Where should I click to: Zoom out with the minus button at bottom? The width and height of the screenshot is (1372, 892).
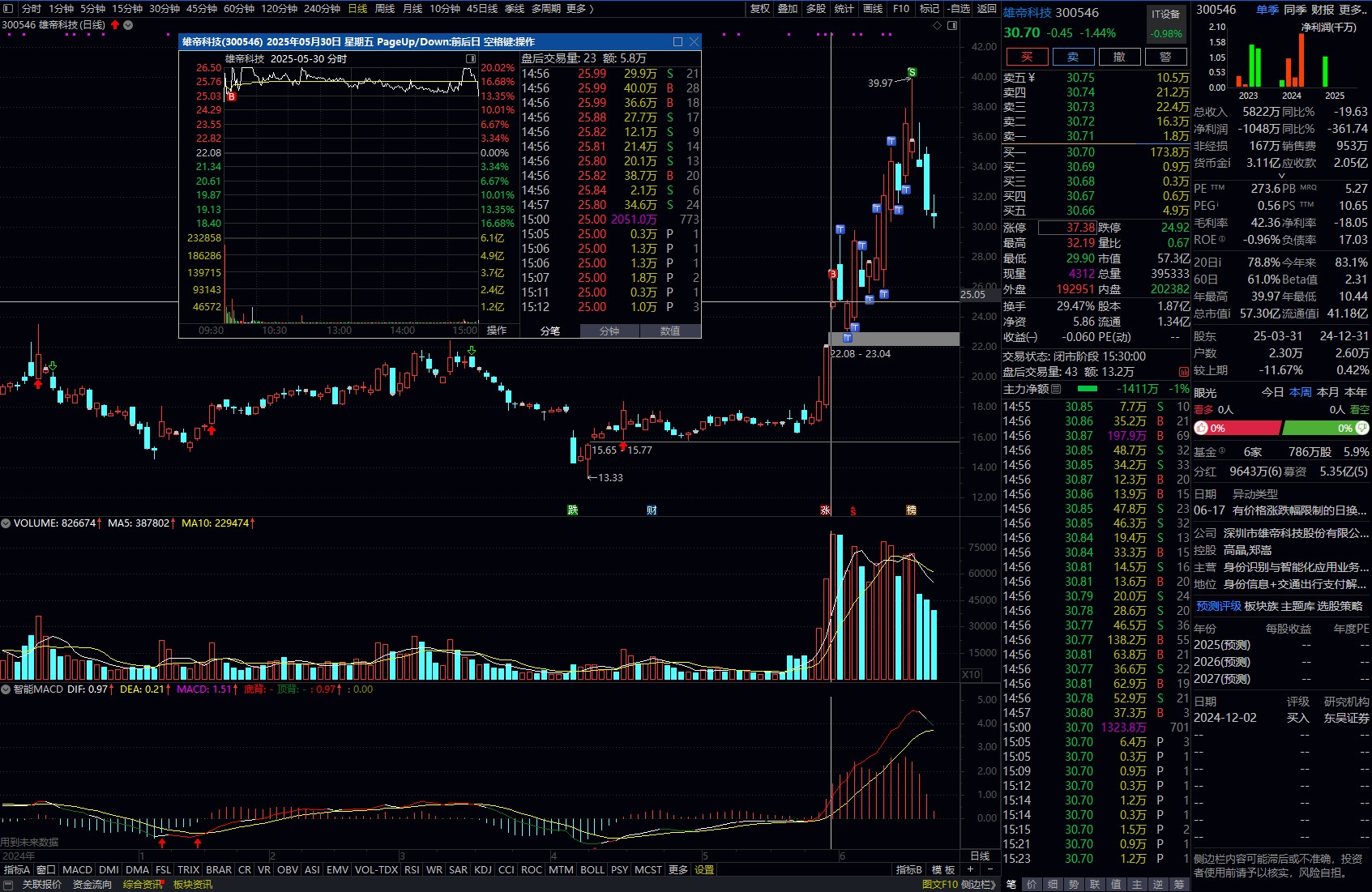989,869
